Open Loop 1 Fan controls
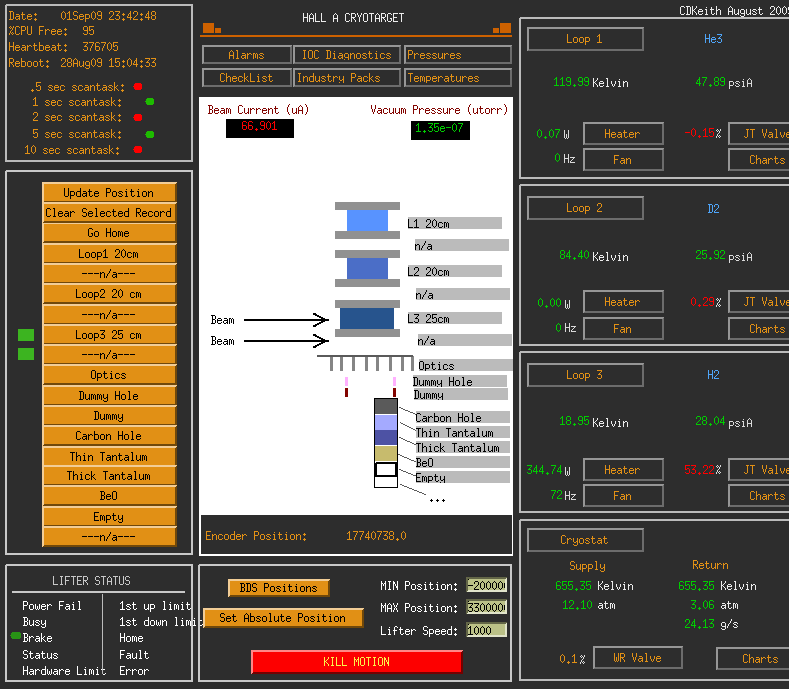The height and width of the screenshot is (689, 789). [x=623, y=160]
